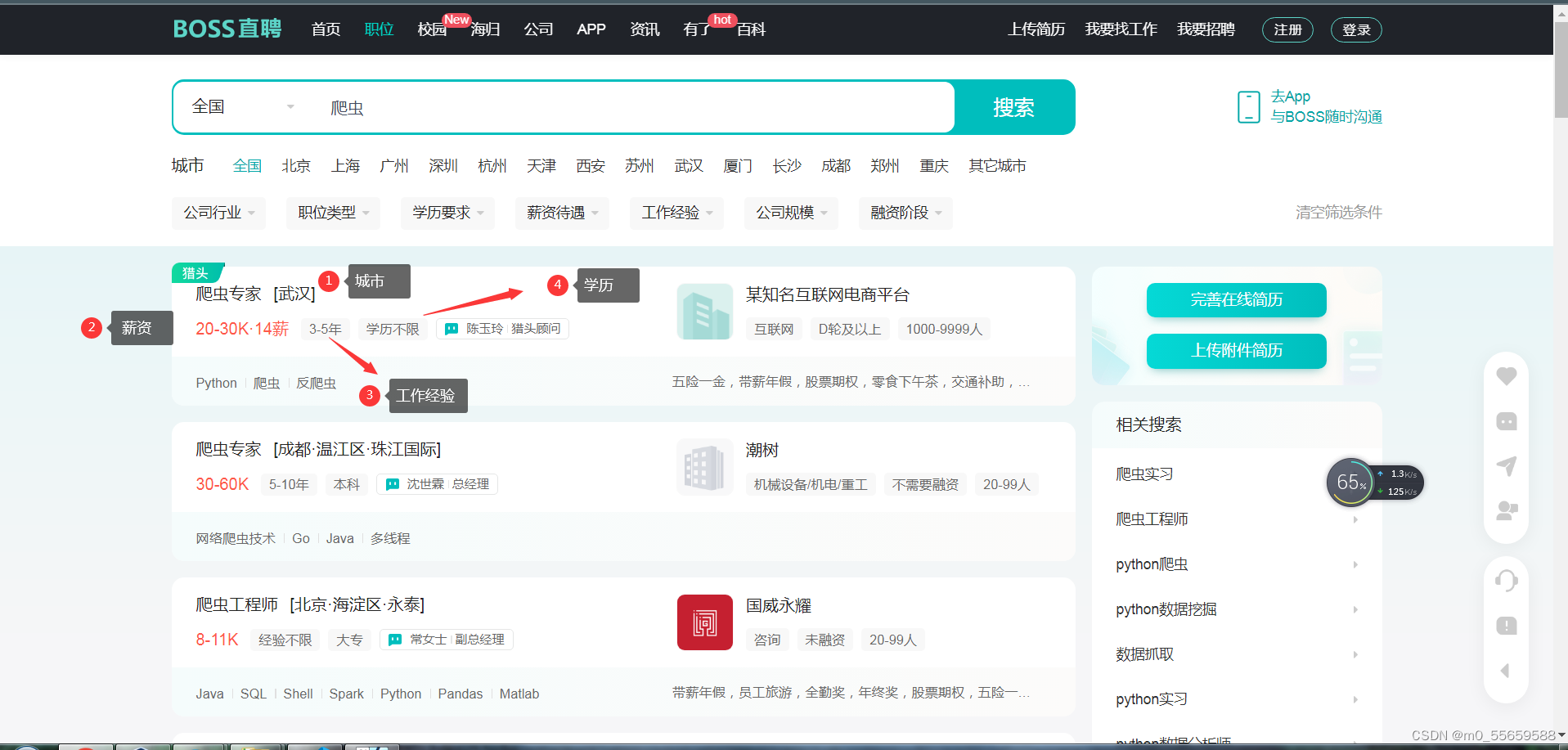Screen dimensions: 1568x750
Task: Click 清空筛选条件 link
Action: pyautogui.click(x=1339, y=213)
